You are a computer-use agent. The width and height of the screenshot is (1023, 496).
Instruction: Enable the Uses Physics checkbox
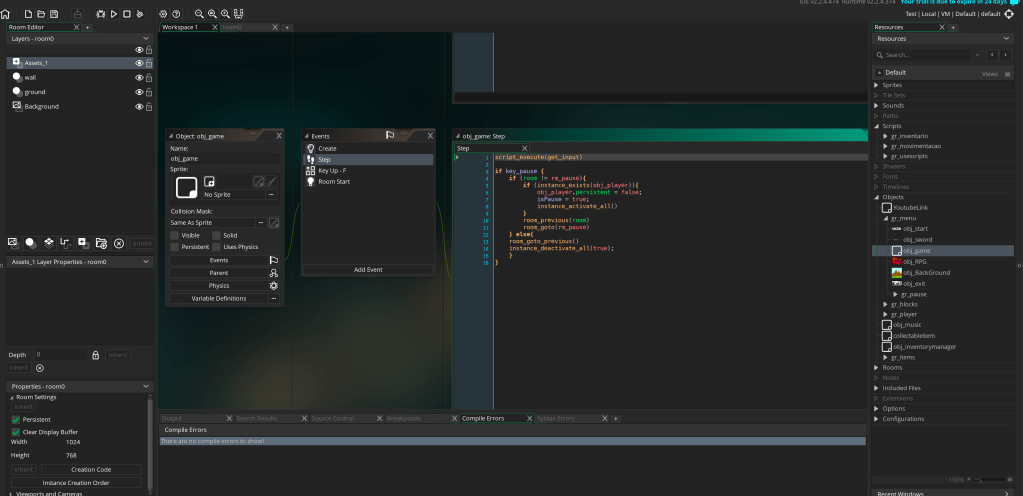216,246
